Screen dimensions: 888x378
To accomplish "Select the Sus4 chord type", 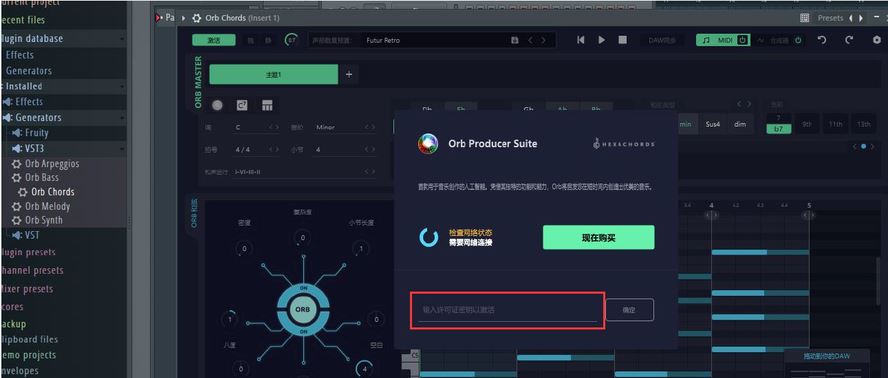I will [x=712, y=124].
